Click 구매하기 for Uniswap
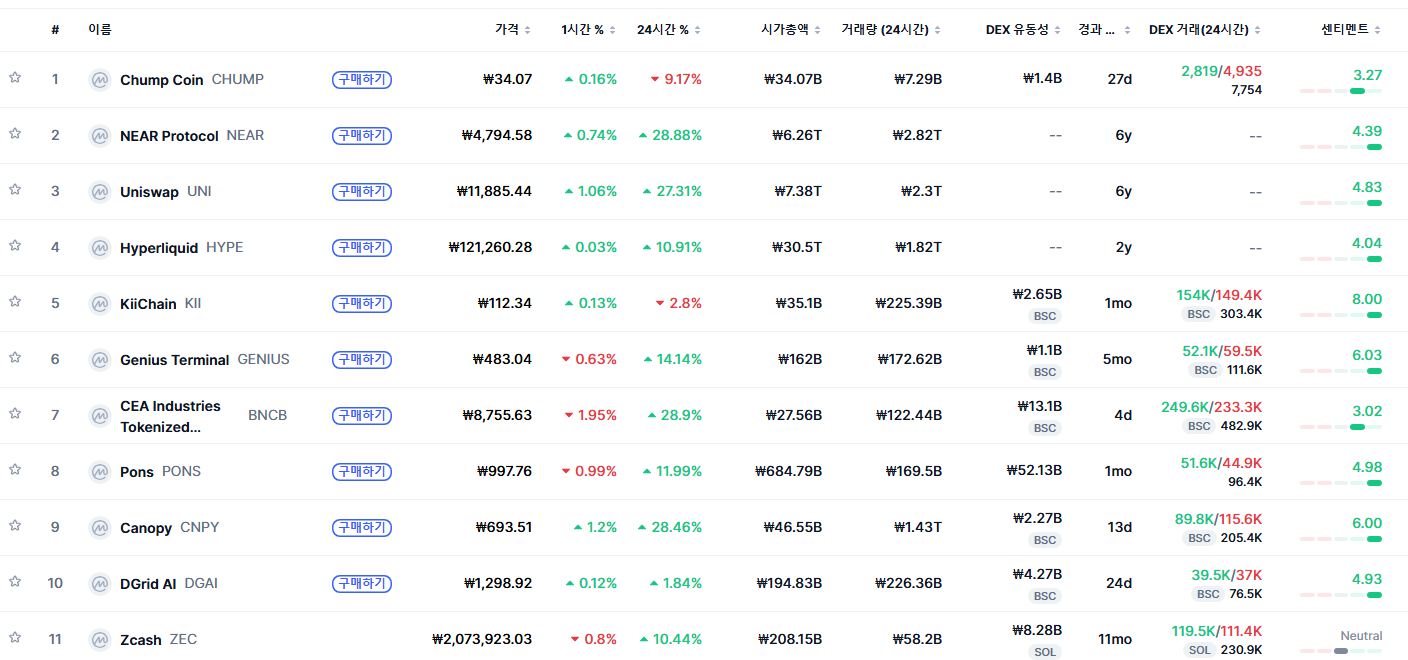The image size is (1408, 660). pyautogui.click(x=362, y=192)
